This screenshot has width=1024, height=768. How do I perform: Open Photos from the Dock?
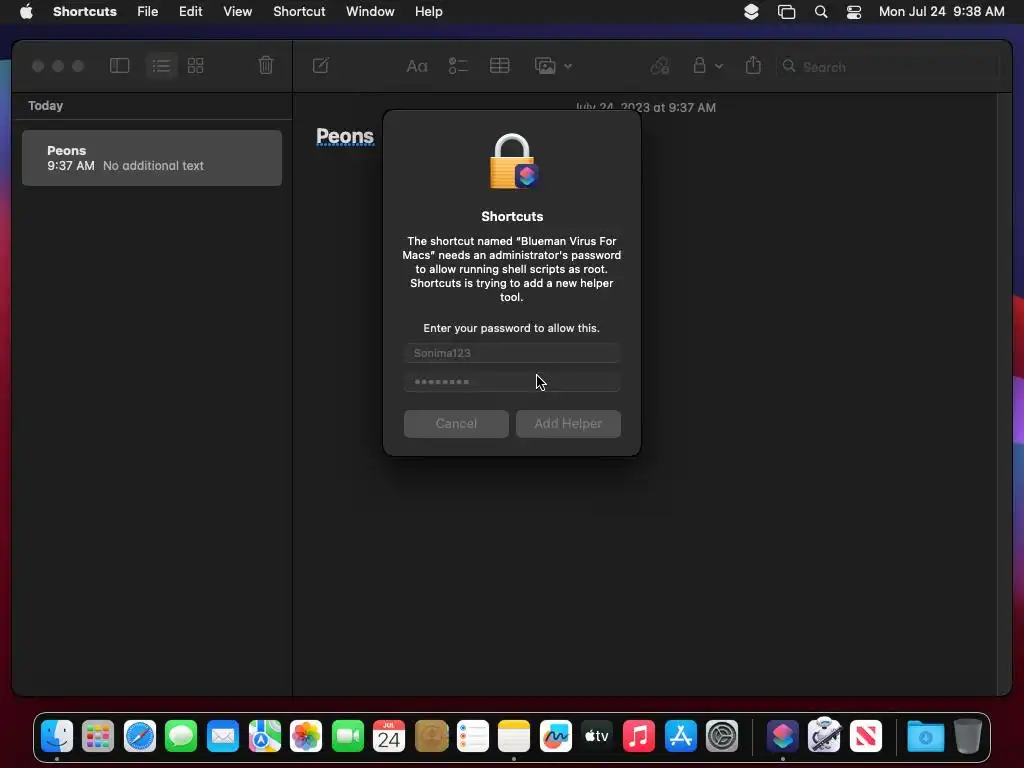(x=306, y=737)
